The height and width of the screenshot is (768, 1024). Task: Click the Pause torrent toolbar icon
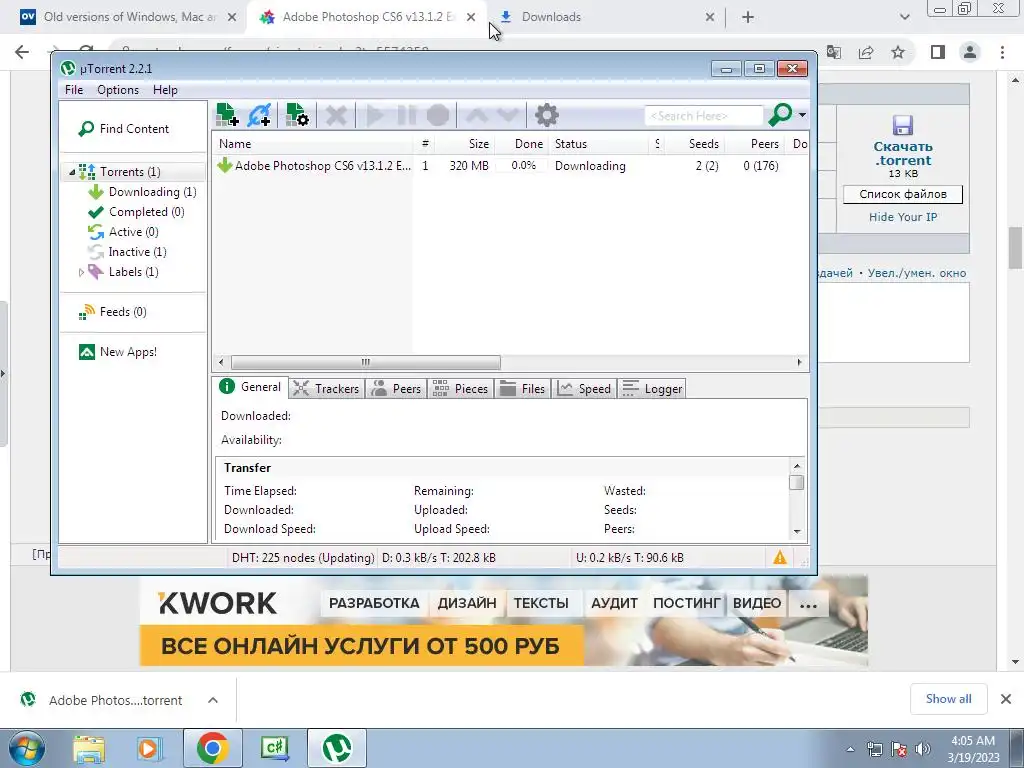(x=406, y=116)
